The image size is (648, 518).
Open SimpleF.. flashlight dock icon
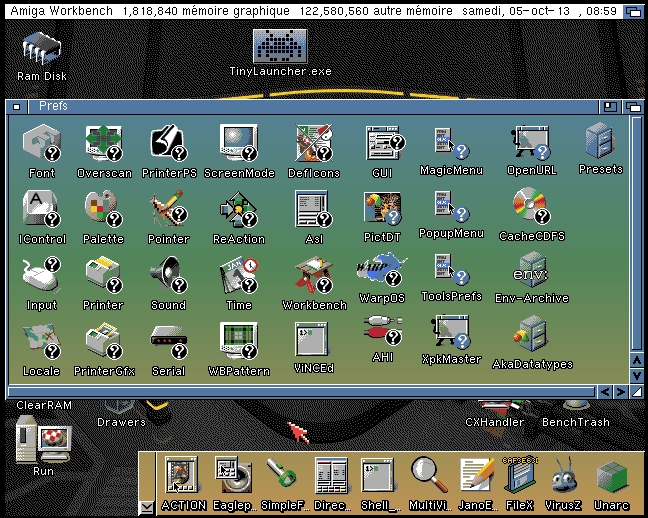tap(282, 473)
